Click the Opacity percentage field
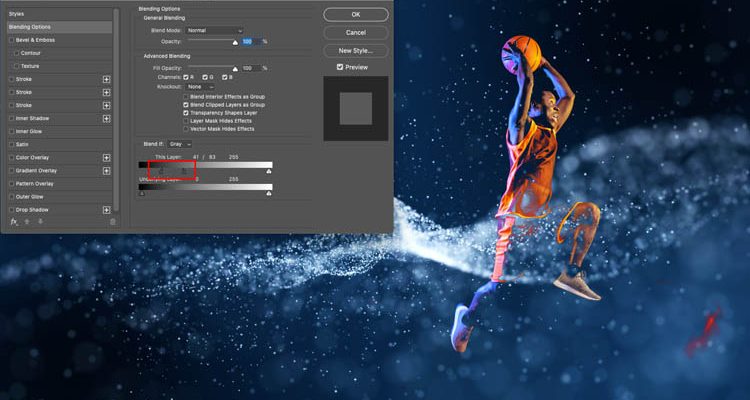Screen dimensions: 750x400 pos(251,42)
